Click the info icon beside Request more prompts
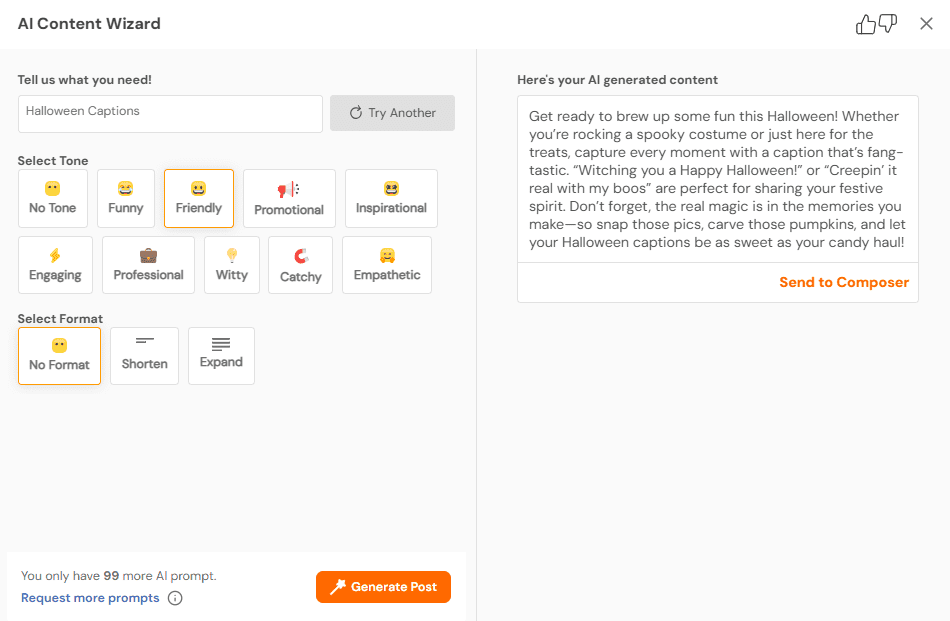Viewport: 950px width, 621px height. (175, 598)
